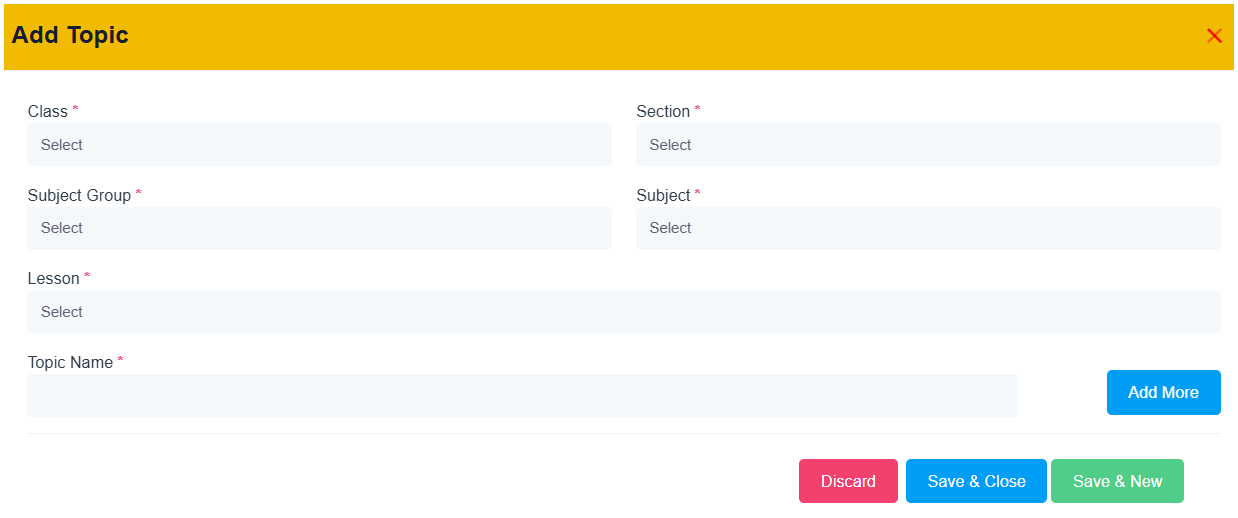Viewport: 1238px width, 518px height.
Task: Click the Subject field label
Action: point(663,195)
